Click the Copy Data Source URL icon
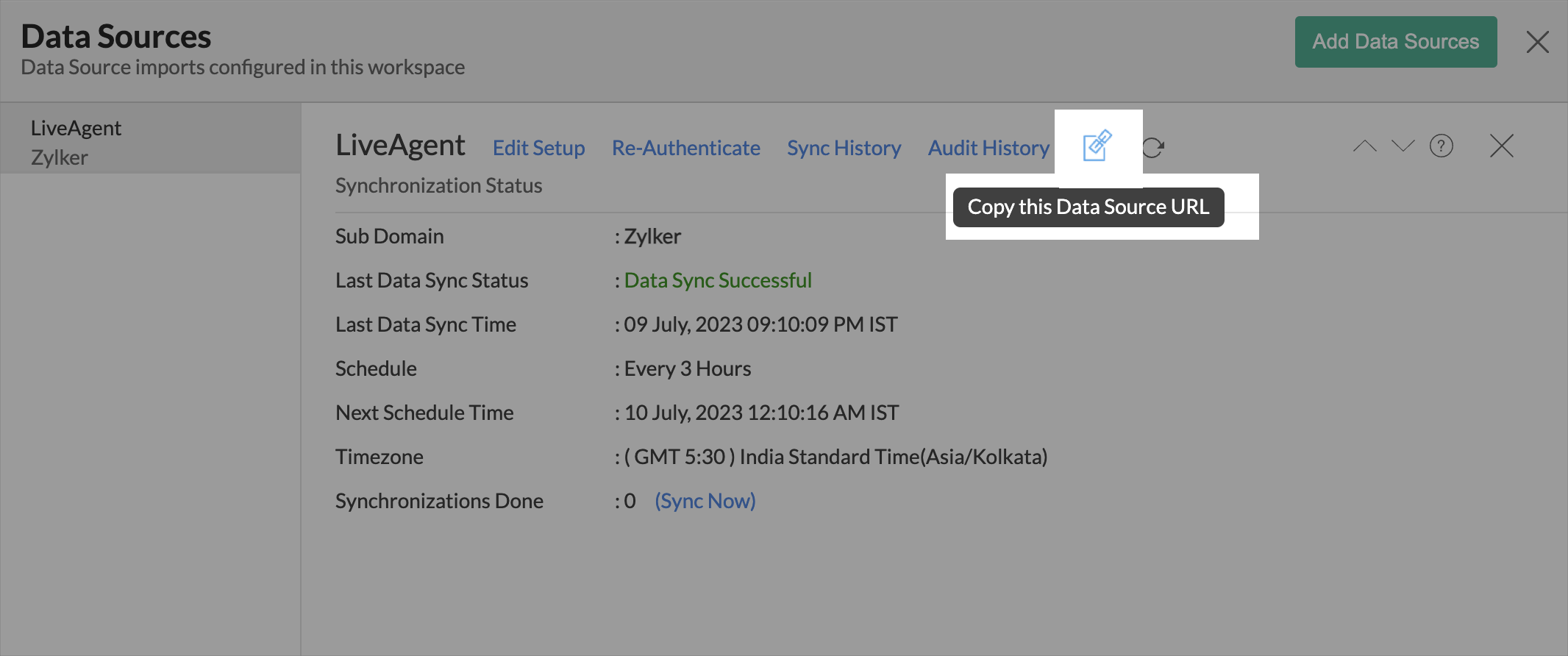 click(1097, 146)
